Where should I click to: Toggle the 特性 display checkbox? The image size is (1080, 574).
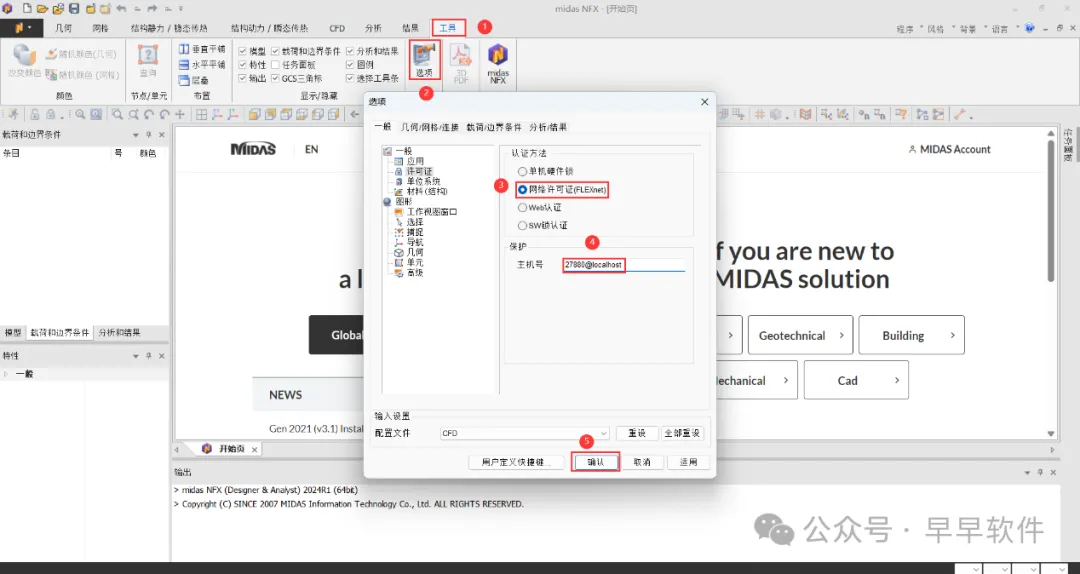[x=242, y=65]
